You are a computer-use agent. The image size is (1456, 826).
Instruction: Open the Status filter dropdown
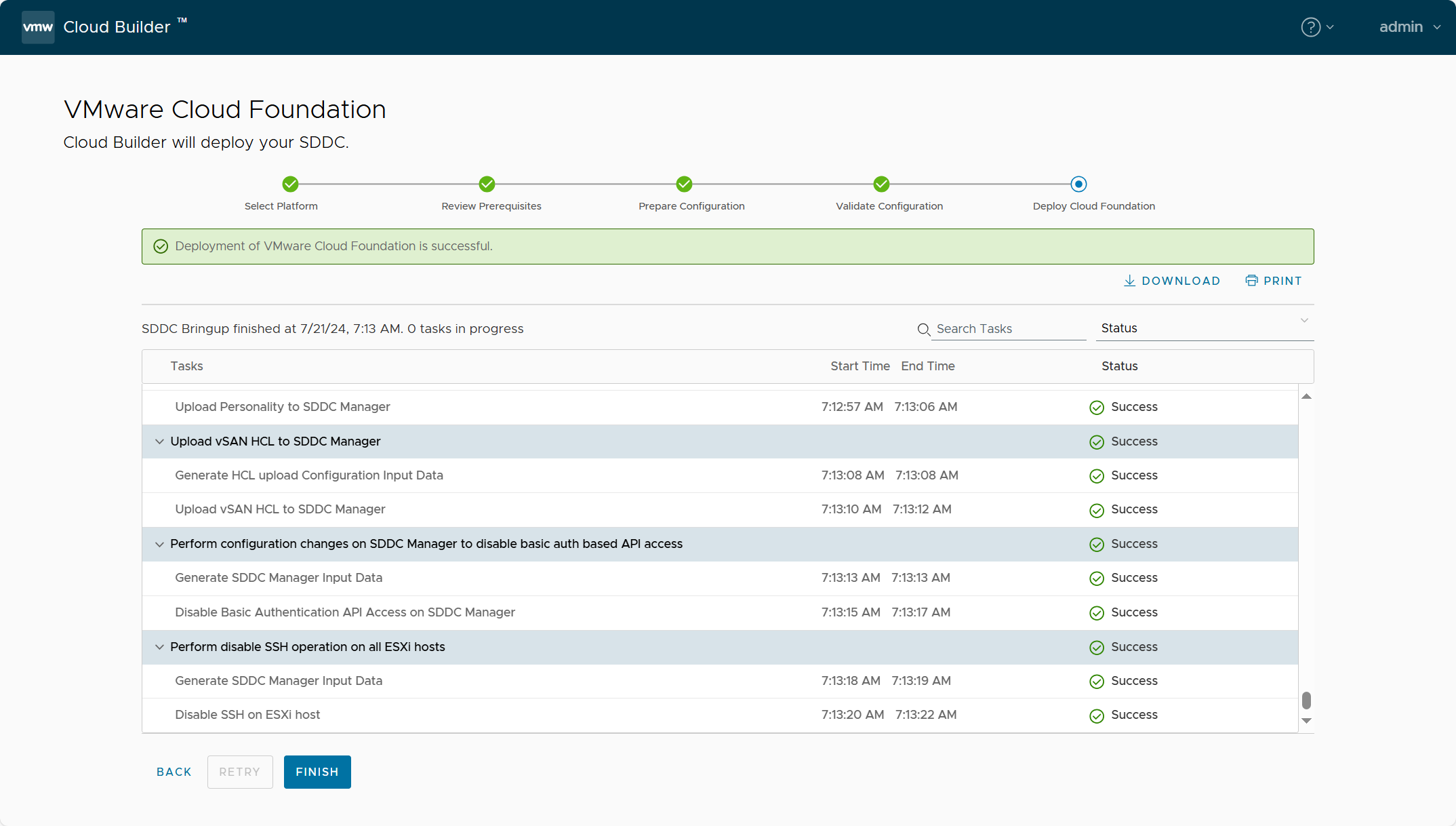pos(1205,328)
